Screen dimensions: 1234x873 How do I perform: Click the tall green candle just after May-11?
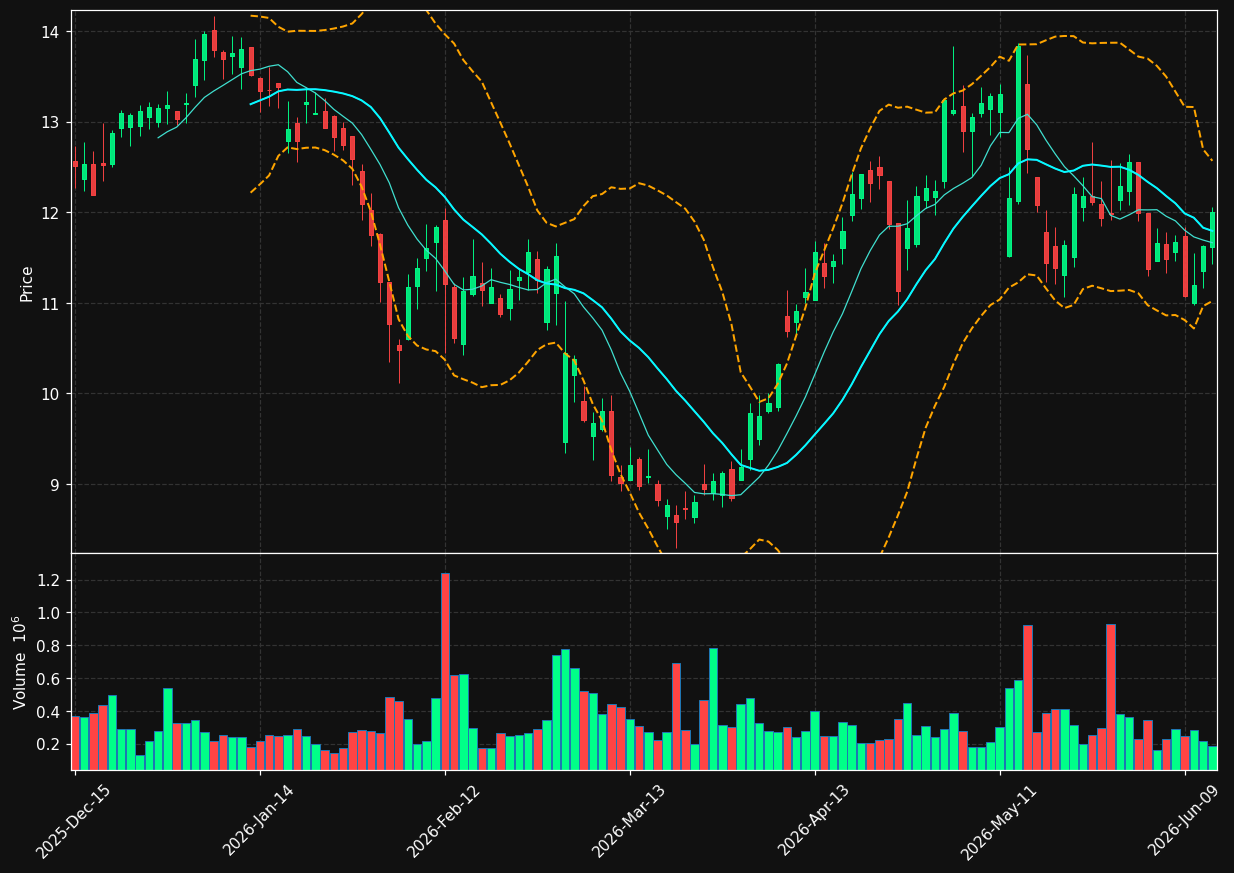(x=1018, y=123)
